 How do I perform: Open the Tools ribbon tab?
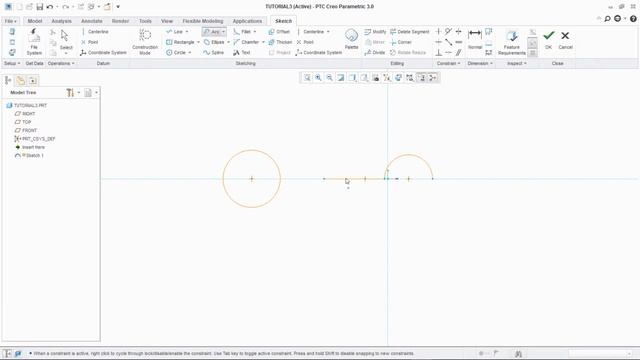point(145,21)
